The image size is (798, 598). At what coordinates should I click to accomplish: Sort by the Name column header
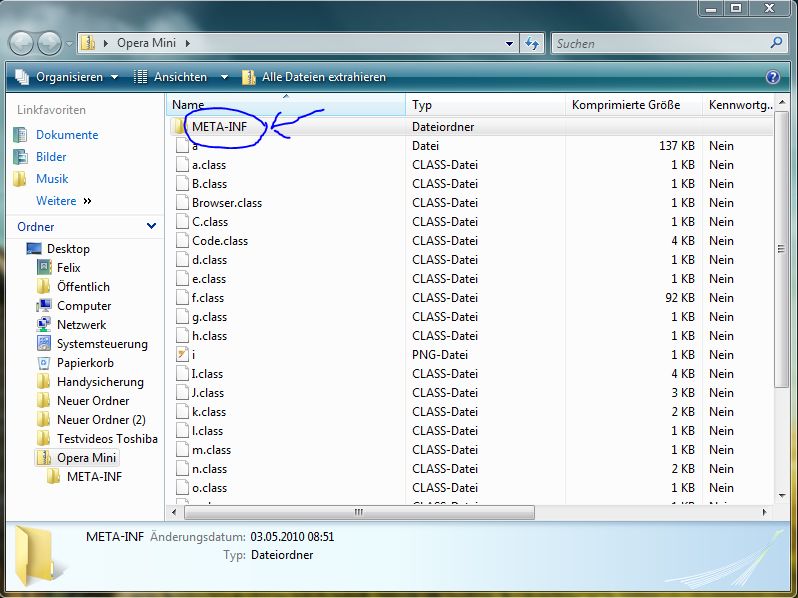click(286, 105)
